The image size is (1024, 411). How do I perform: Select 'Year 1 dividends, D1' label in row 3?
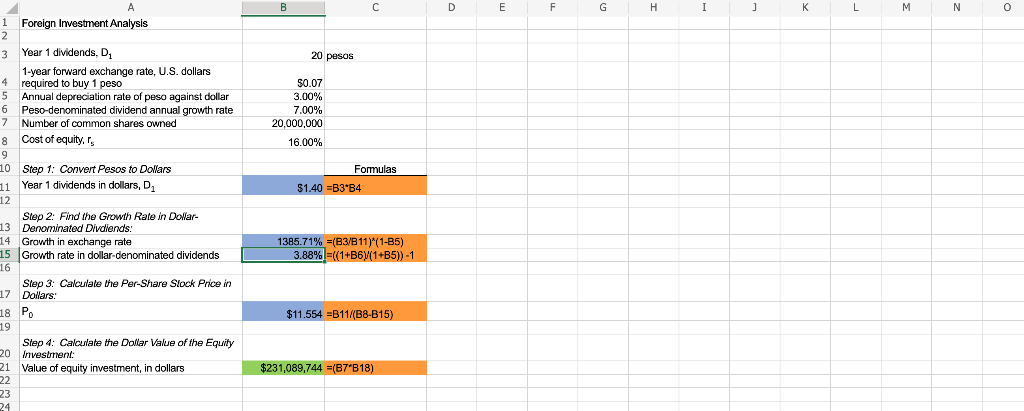(131, 54)
